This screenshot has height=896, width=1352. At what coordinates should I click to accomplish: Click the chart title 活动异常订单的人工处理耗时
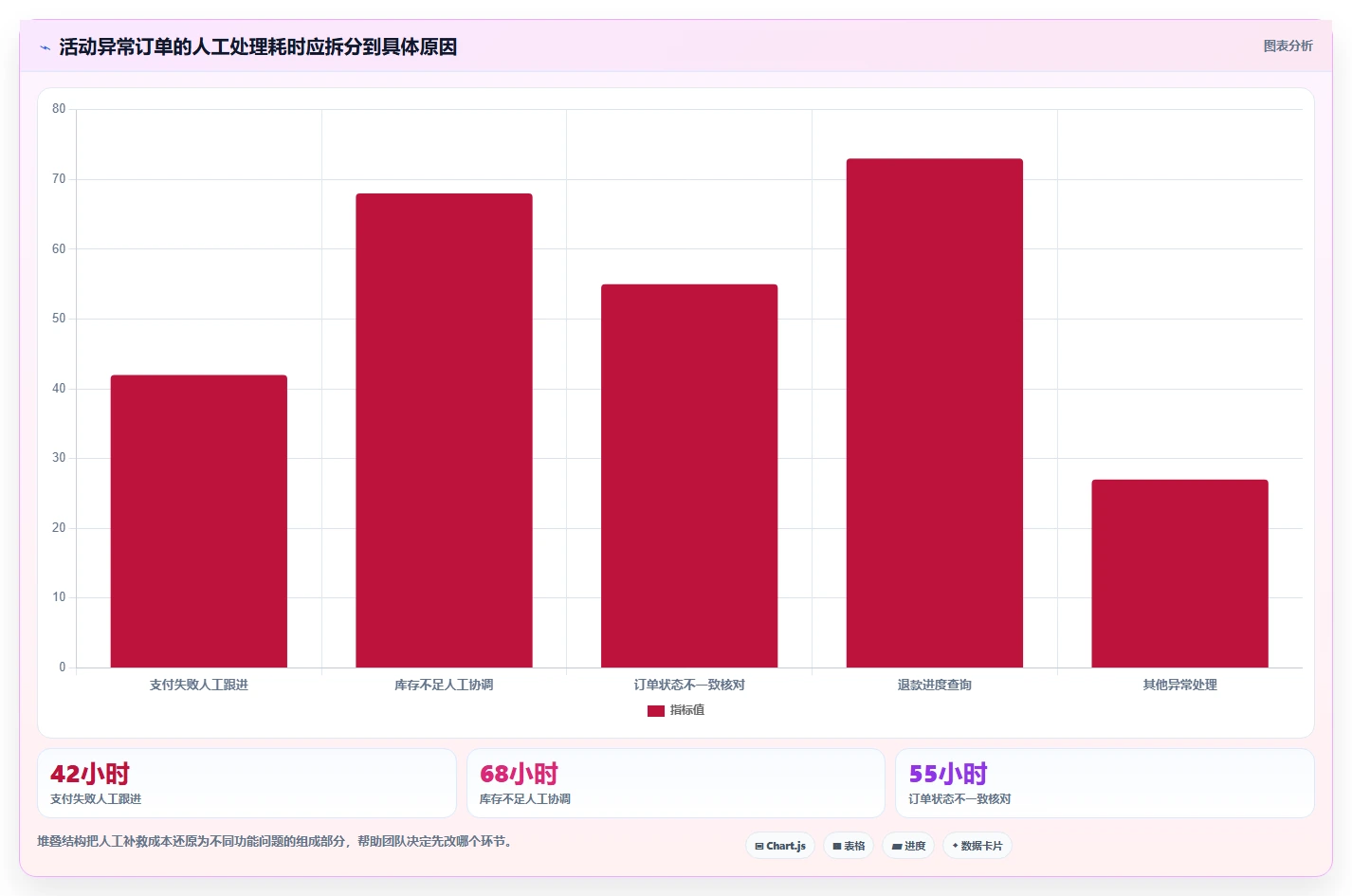258,46
